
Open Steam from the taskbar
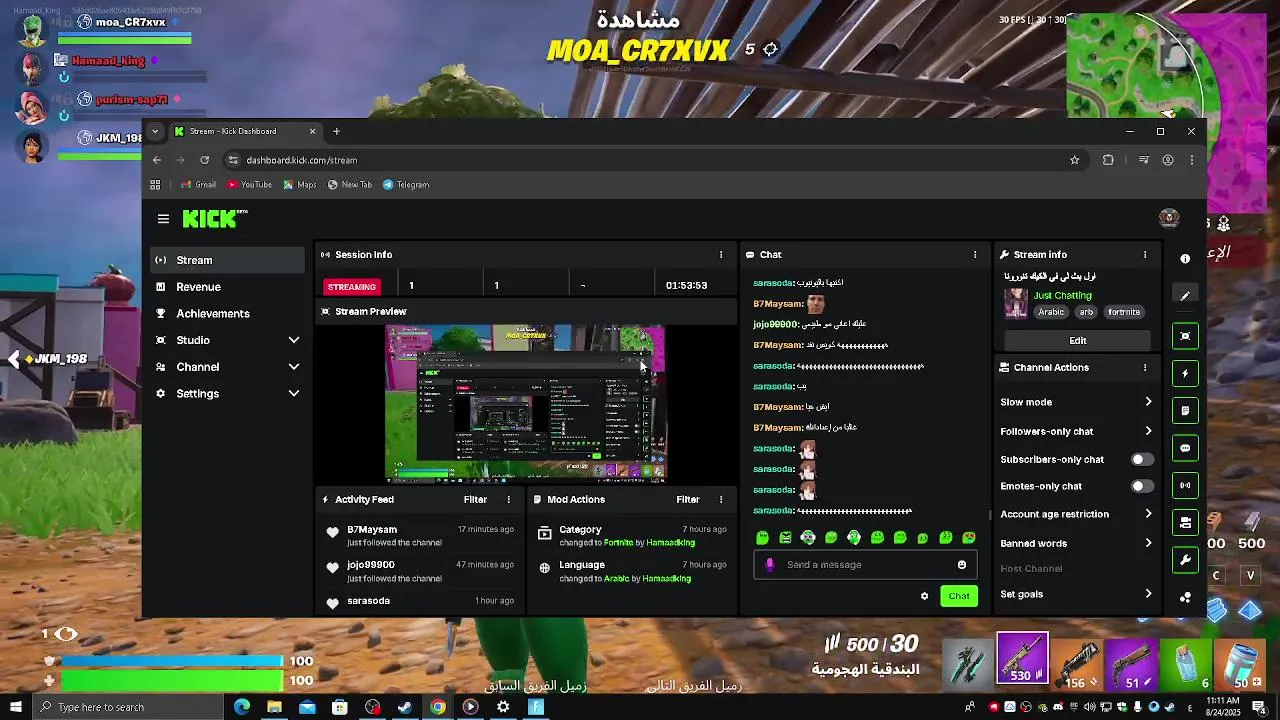tap(405, 707)
